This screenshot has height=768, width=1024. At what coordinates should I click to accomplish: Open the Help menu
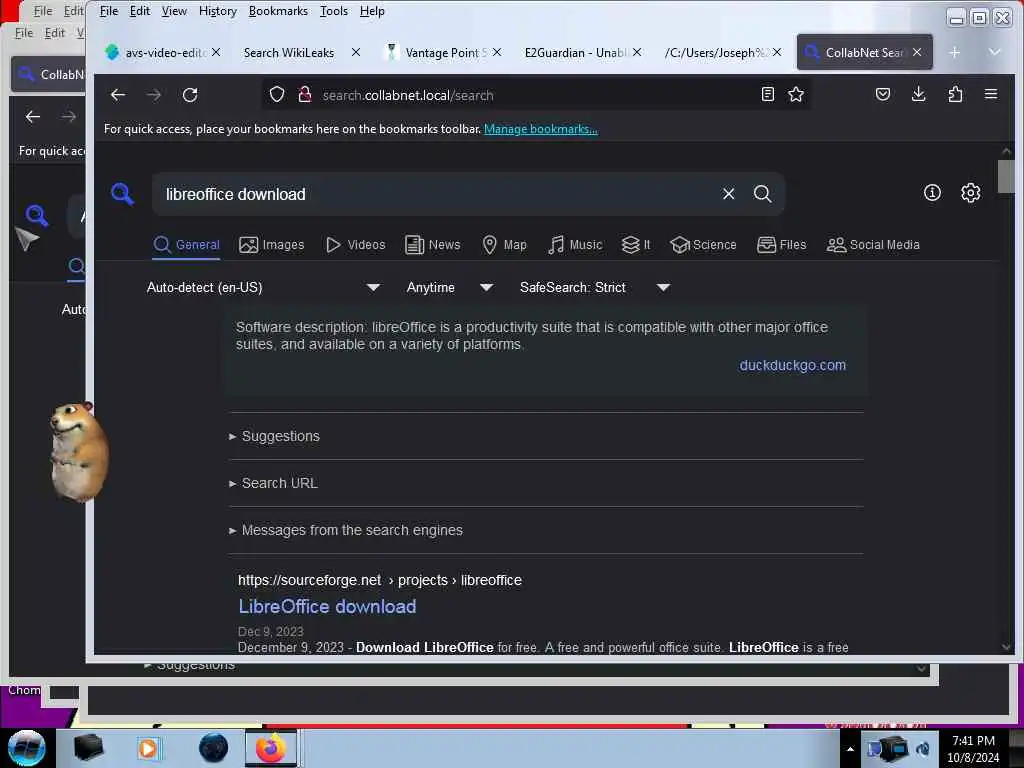(x=372, y=11)
